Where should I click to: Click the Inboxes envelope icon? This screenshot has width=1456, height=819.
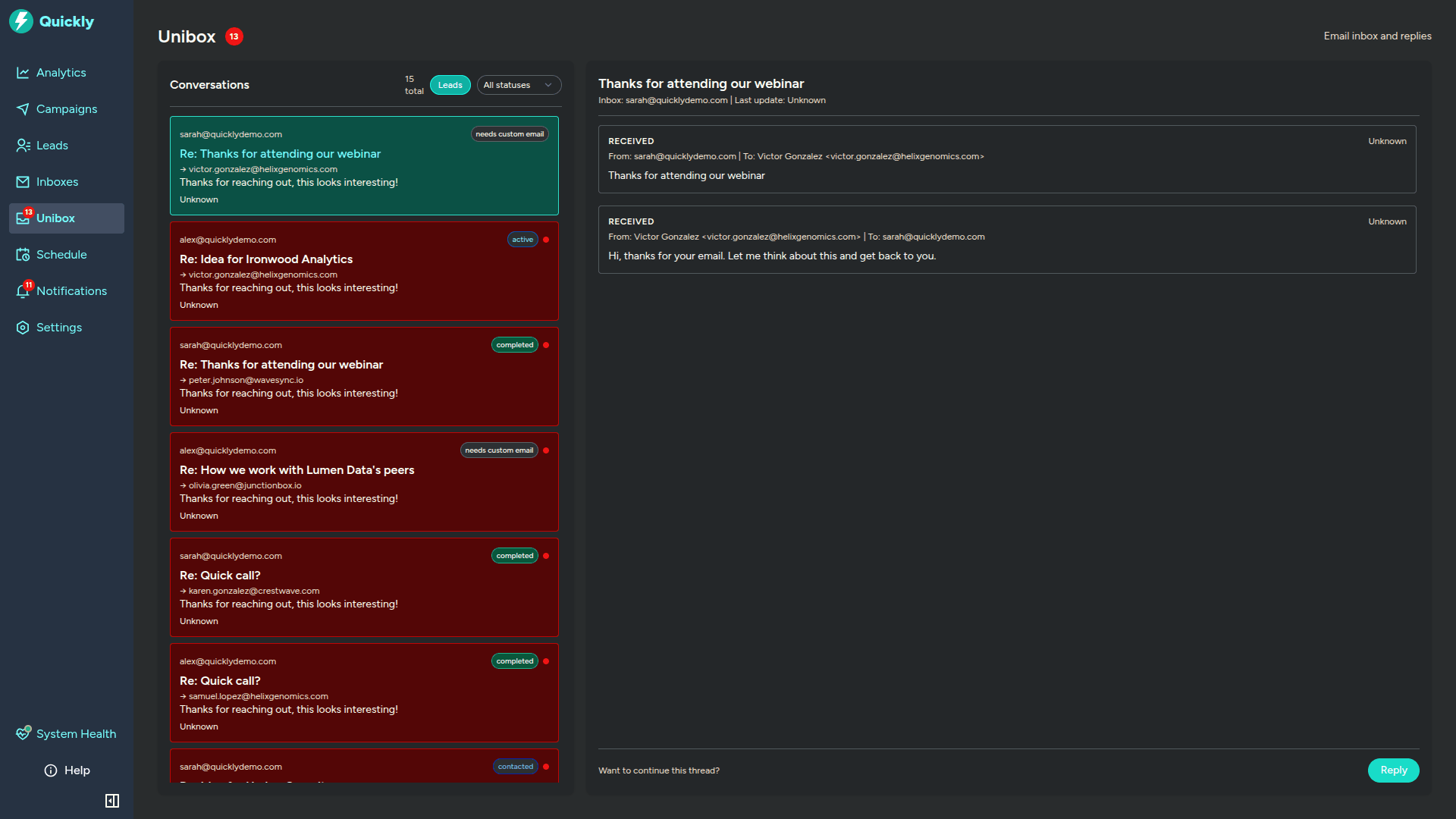point(23,182)
